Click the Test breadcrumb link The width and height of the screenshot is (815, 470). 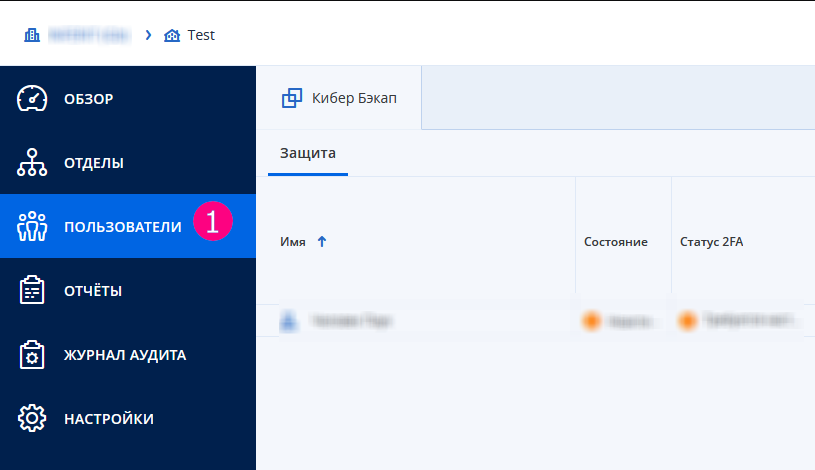point(201,35)
